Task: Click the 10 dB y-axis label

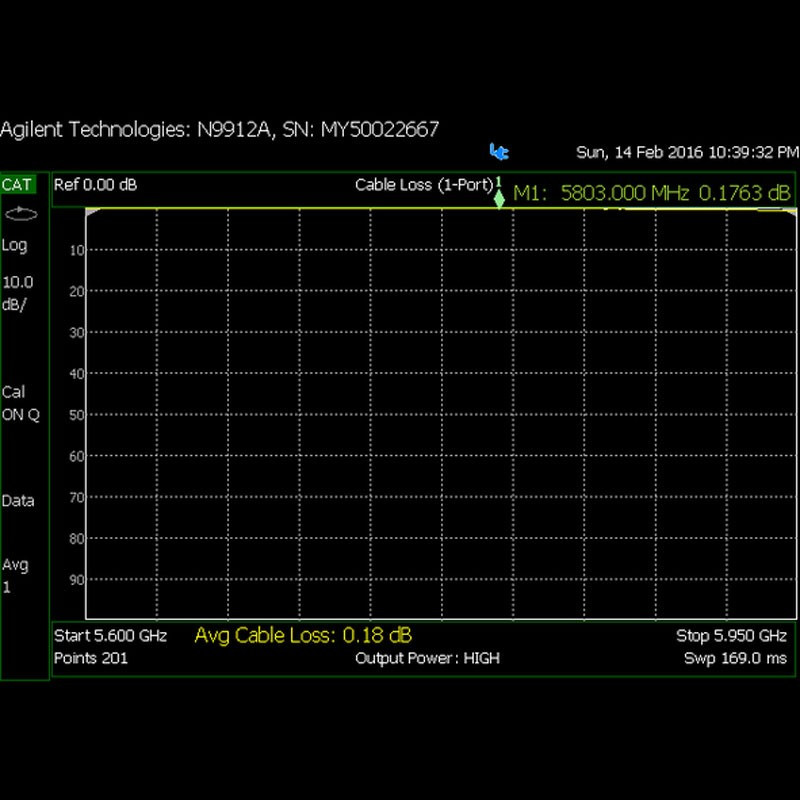Action: pyautogui.click(x=77, y=251)
